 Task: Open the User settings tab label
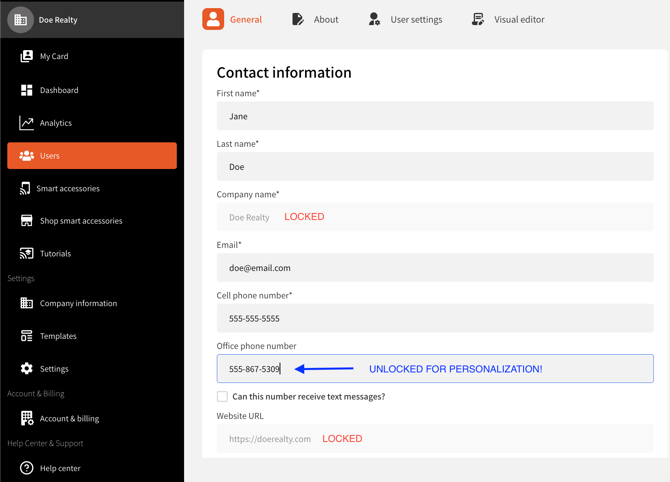(x=416, y=20)
